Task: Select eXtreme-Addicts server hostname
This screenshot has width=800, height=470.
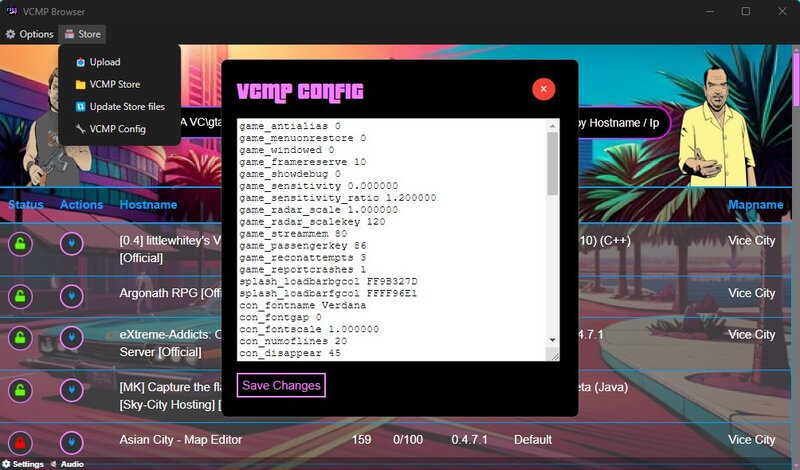Action: (171, 343)
